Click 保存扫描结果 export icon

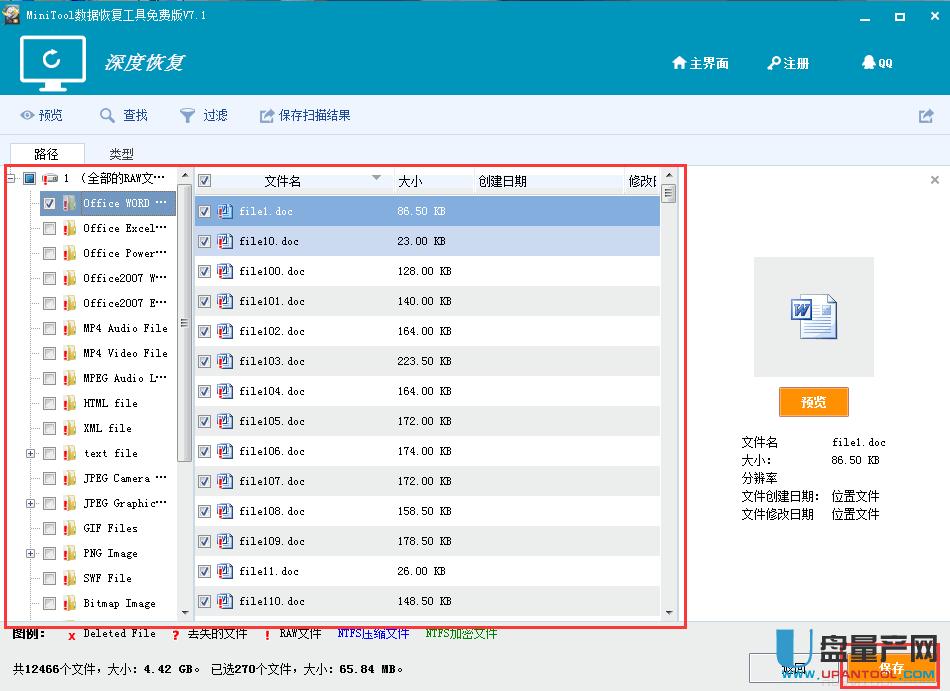[267, 116]
